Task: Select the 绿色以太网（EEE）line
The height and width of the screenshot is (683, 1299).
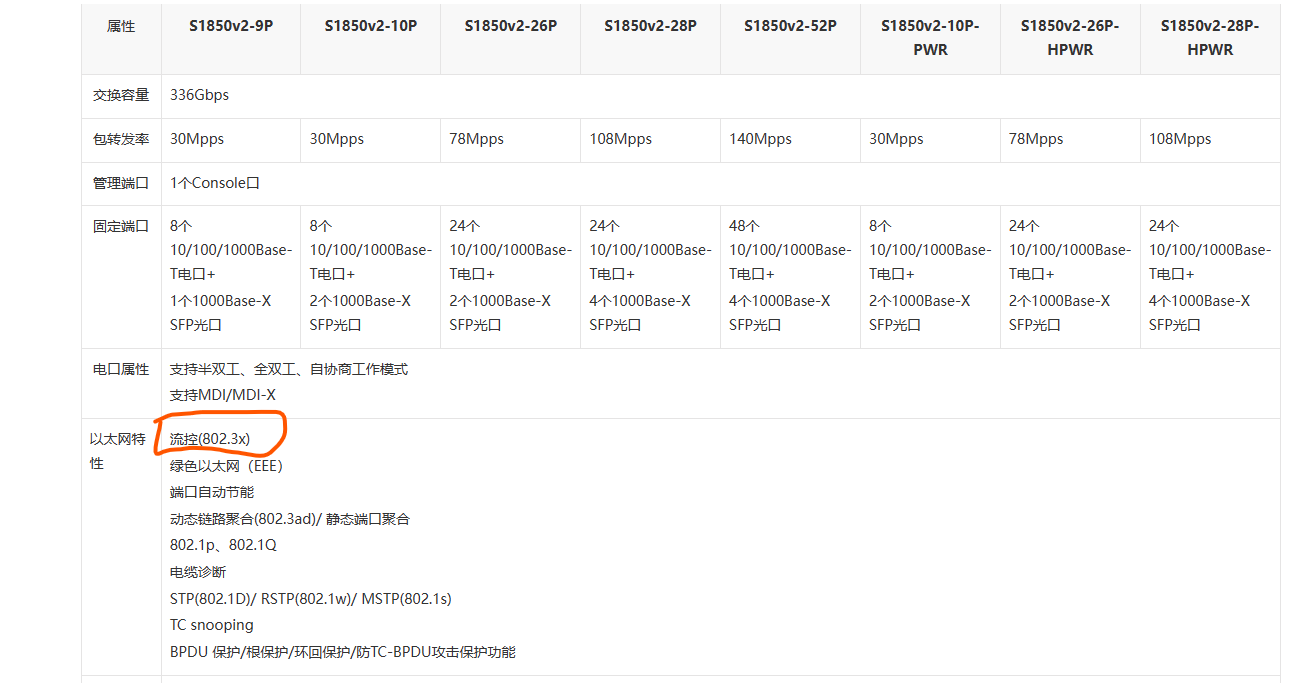Action: coord(227,466)
